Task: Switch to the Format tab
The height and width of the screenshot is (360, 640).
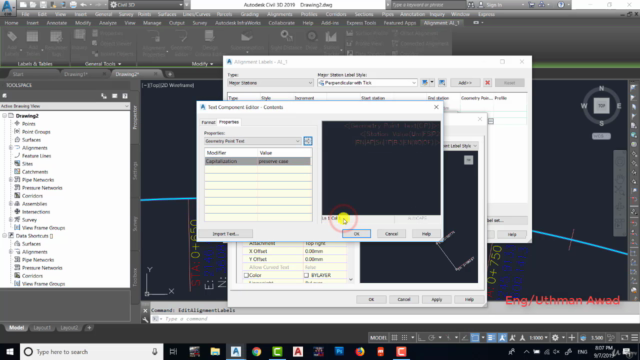Action: (x=208, y=122)
